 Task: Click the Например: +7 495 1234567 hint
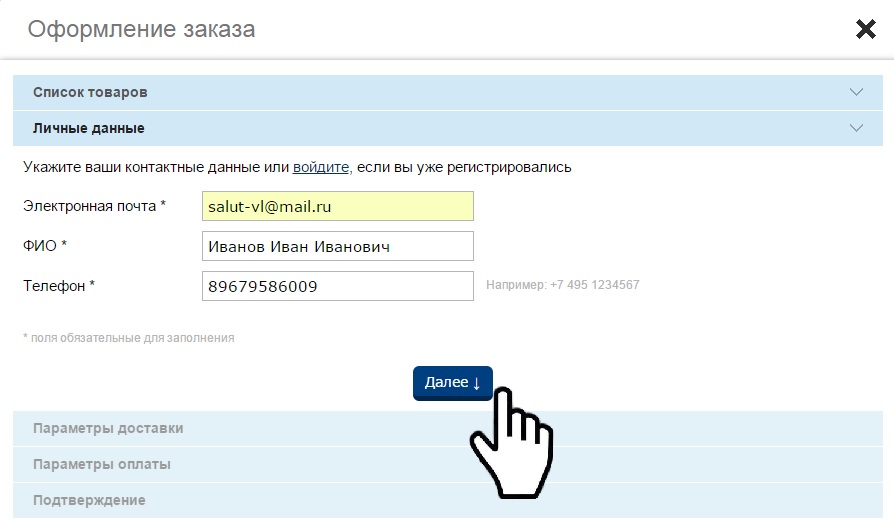pyautogui.click(x=563, y=285)
